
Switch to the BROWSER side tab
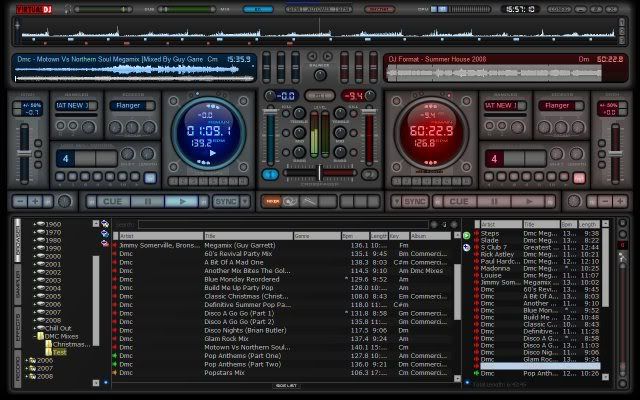[x=18, y=241]
